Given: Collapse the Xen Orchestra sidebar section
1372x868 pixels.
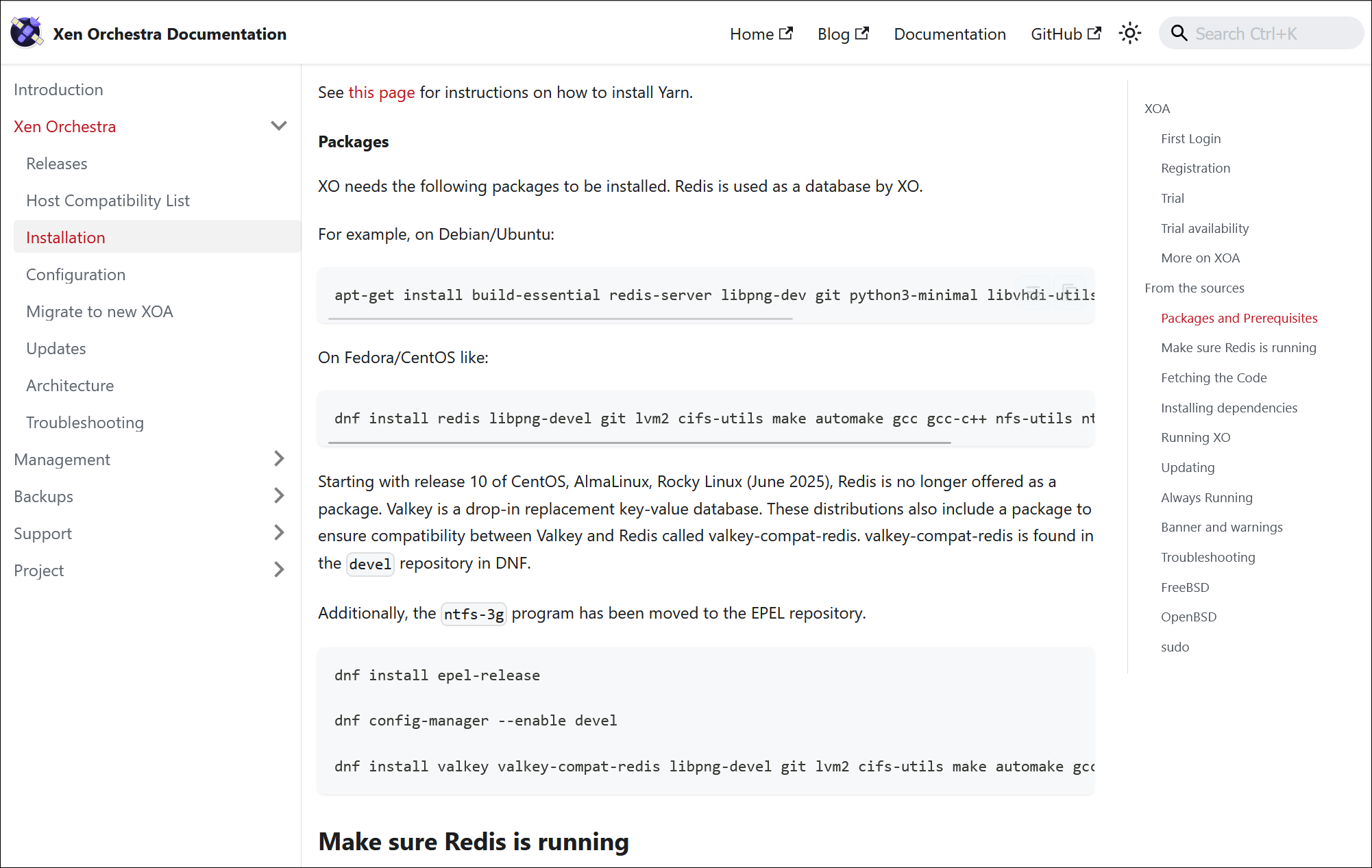Looking at the screenshot, I should point(278,126).
